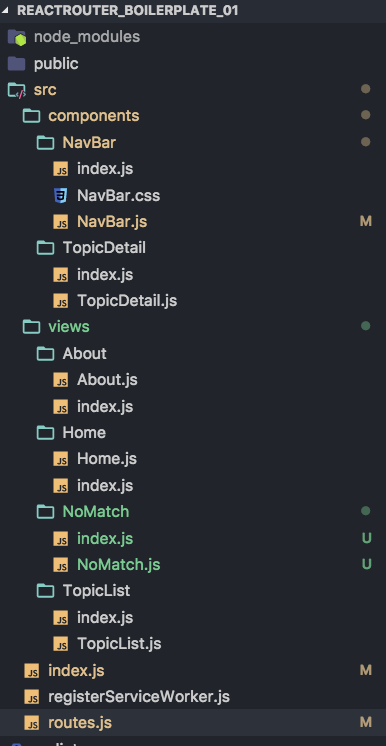Collapse the NavBar folder label

[x=89, y=143]
